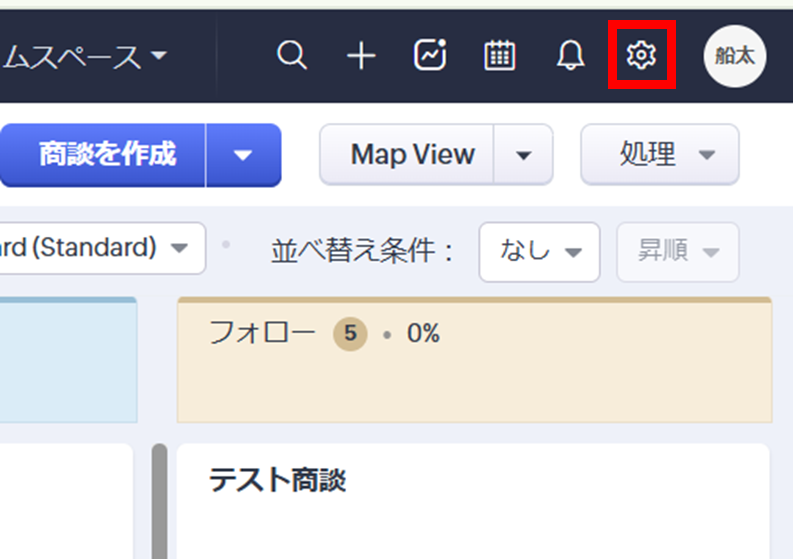Switch to Map View

coord(410,155)
